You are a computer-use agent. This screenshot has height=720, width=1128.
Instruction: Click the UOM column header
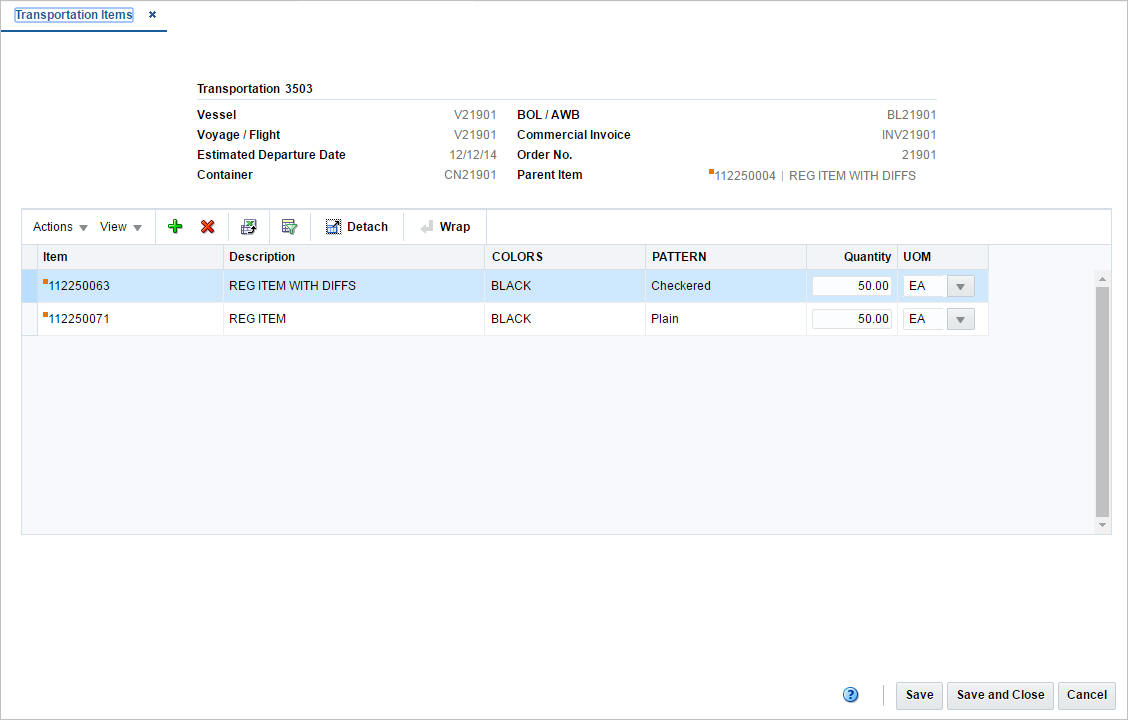[942, 257]
